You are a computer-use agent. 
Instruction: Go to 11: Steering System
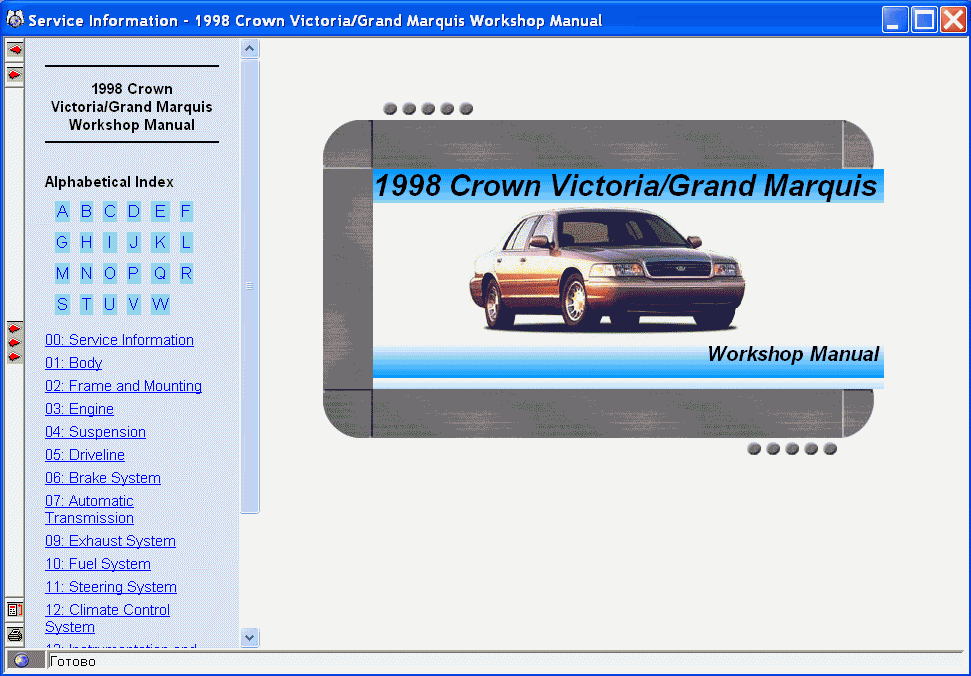[x=111, y=587]
